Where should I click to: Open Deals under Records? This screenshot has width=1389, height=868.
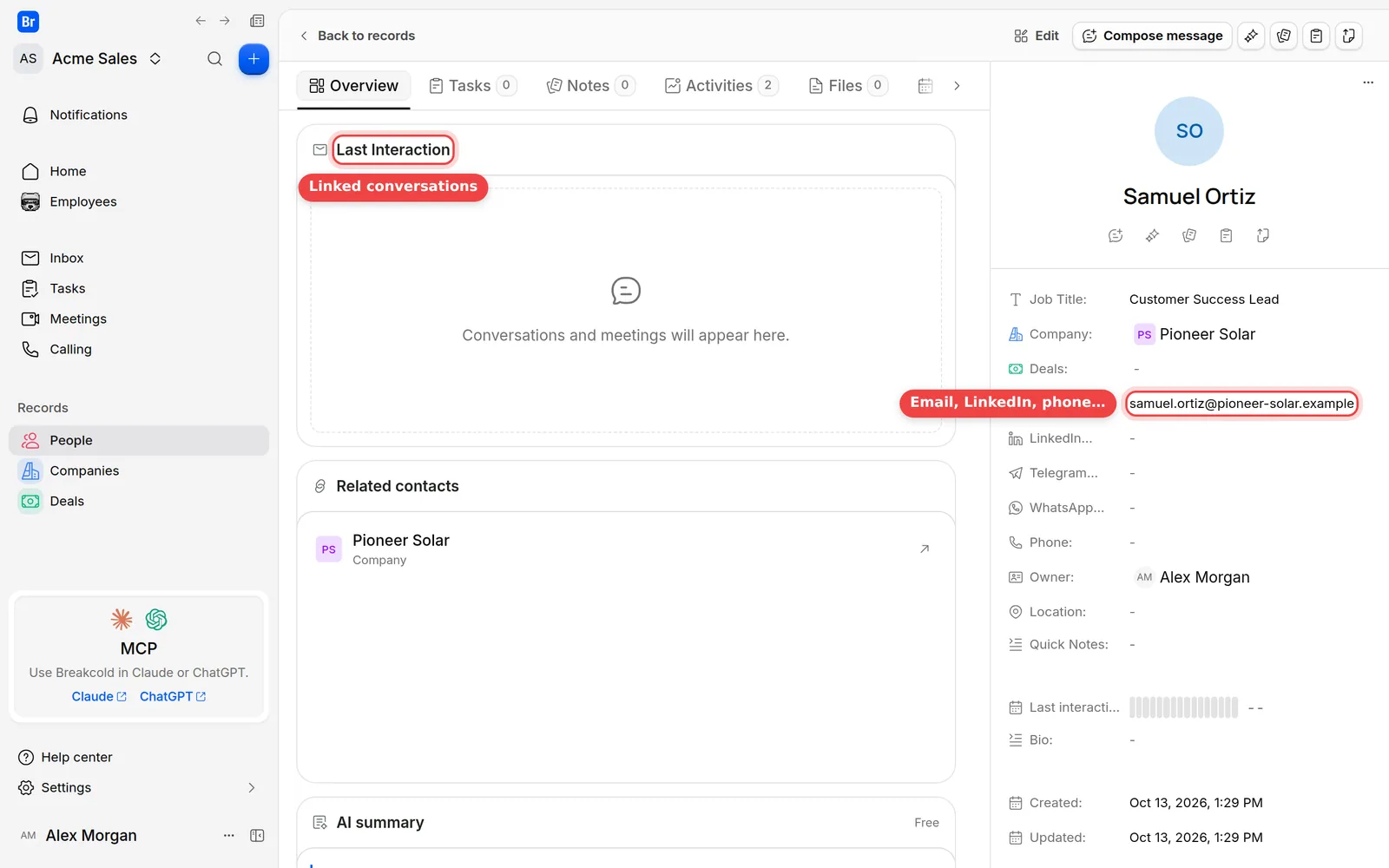[139, 501]
